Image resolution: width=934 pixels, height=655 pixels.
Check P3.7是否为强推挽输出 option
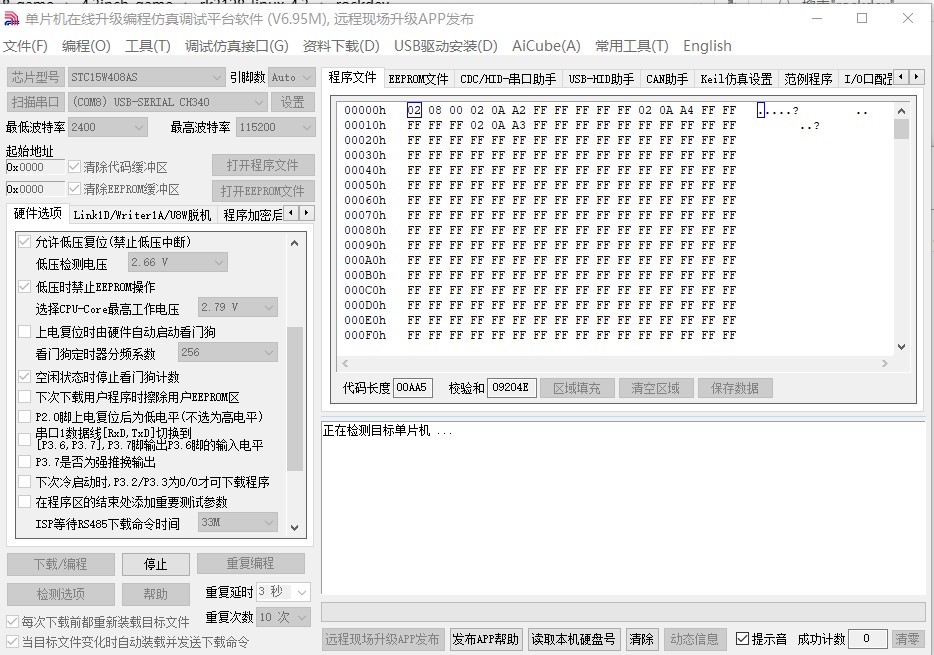point(24,461)
